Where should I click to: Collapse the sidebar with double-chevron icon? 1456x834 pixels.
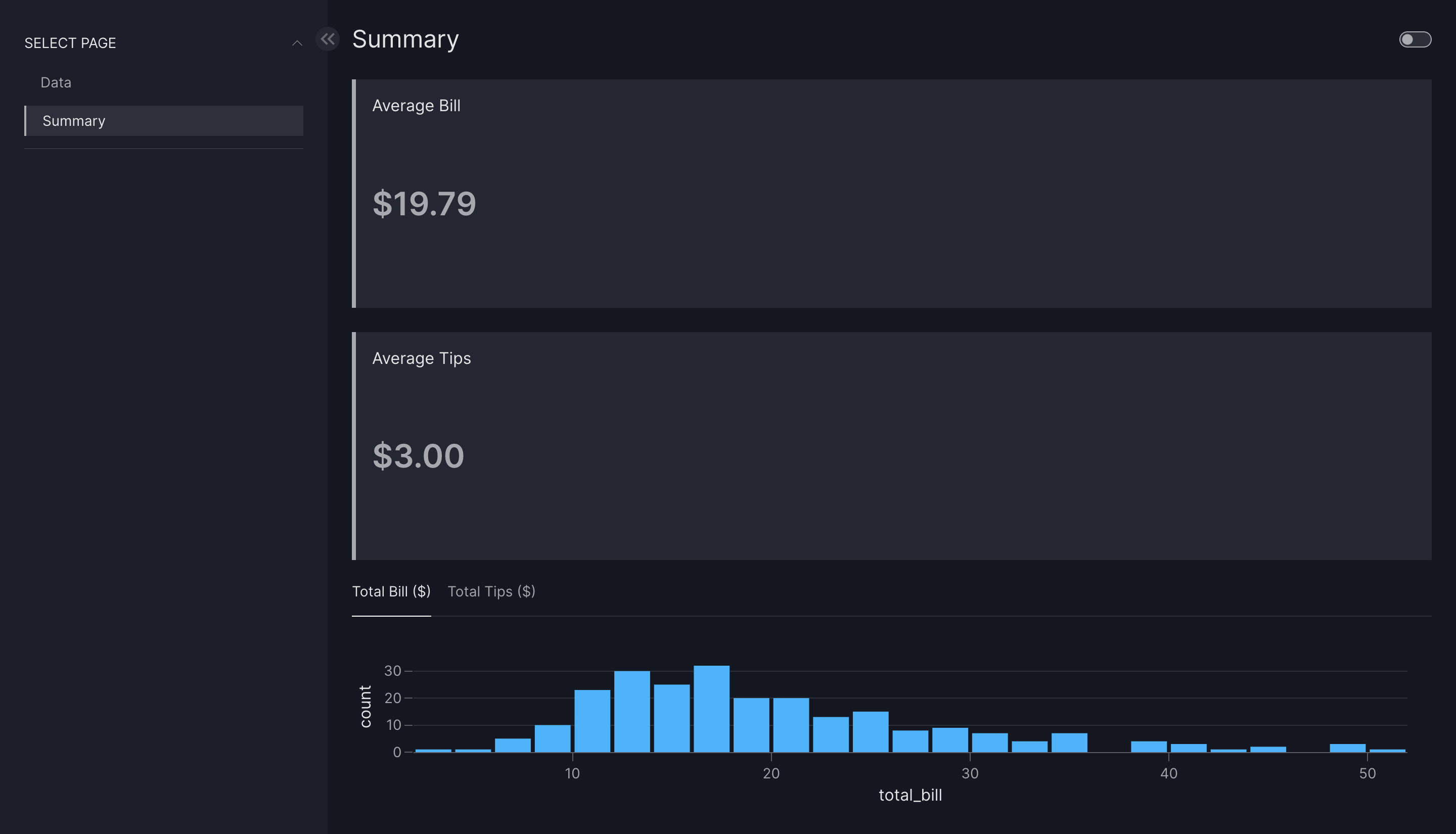coord(328,39)
